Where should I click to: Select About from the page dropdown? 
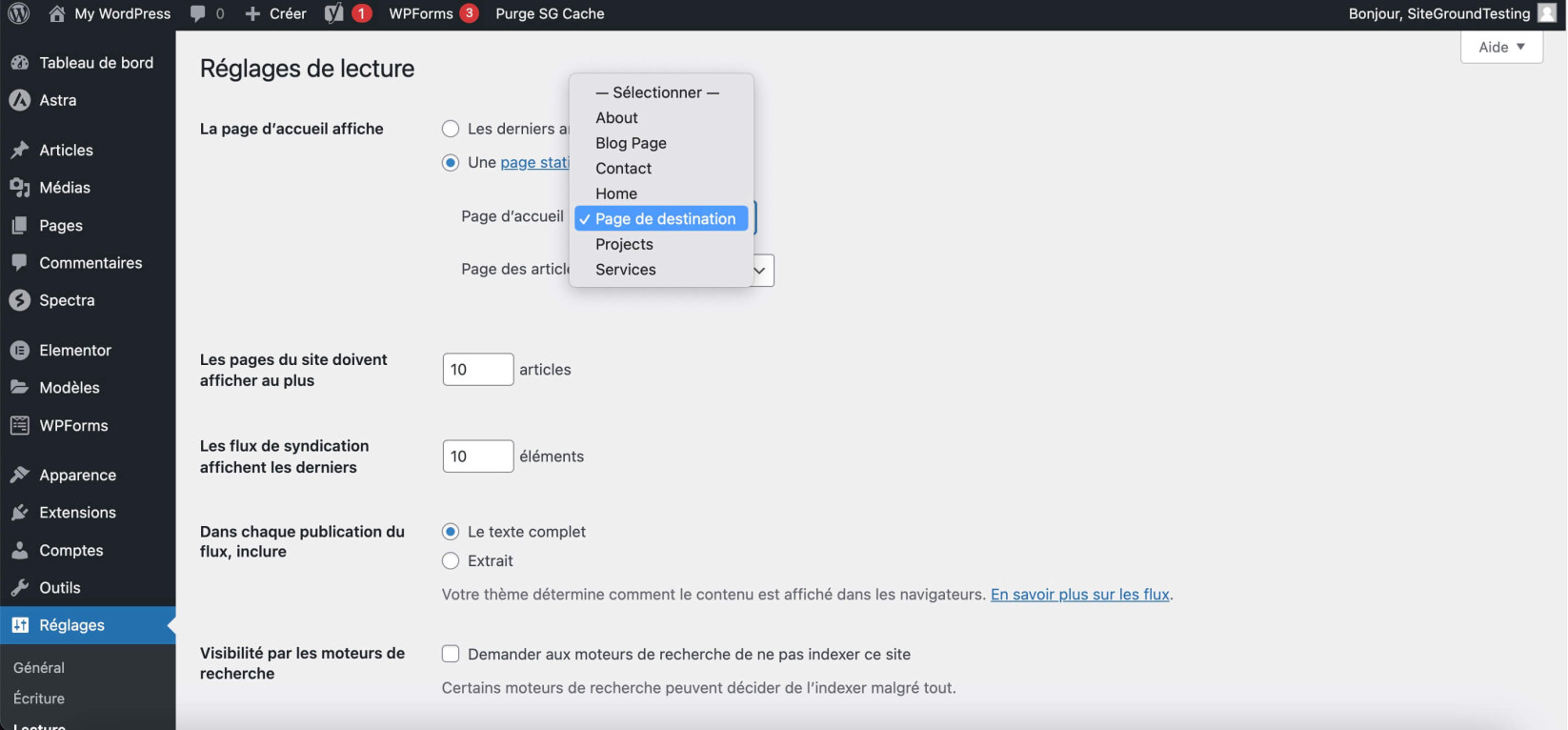click(661, 117)
